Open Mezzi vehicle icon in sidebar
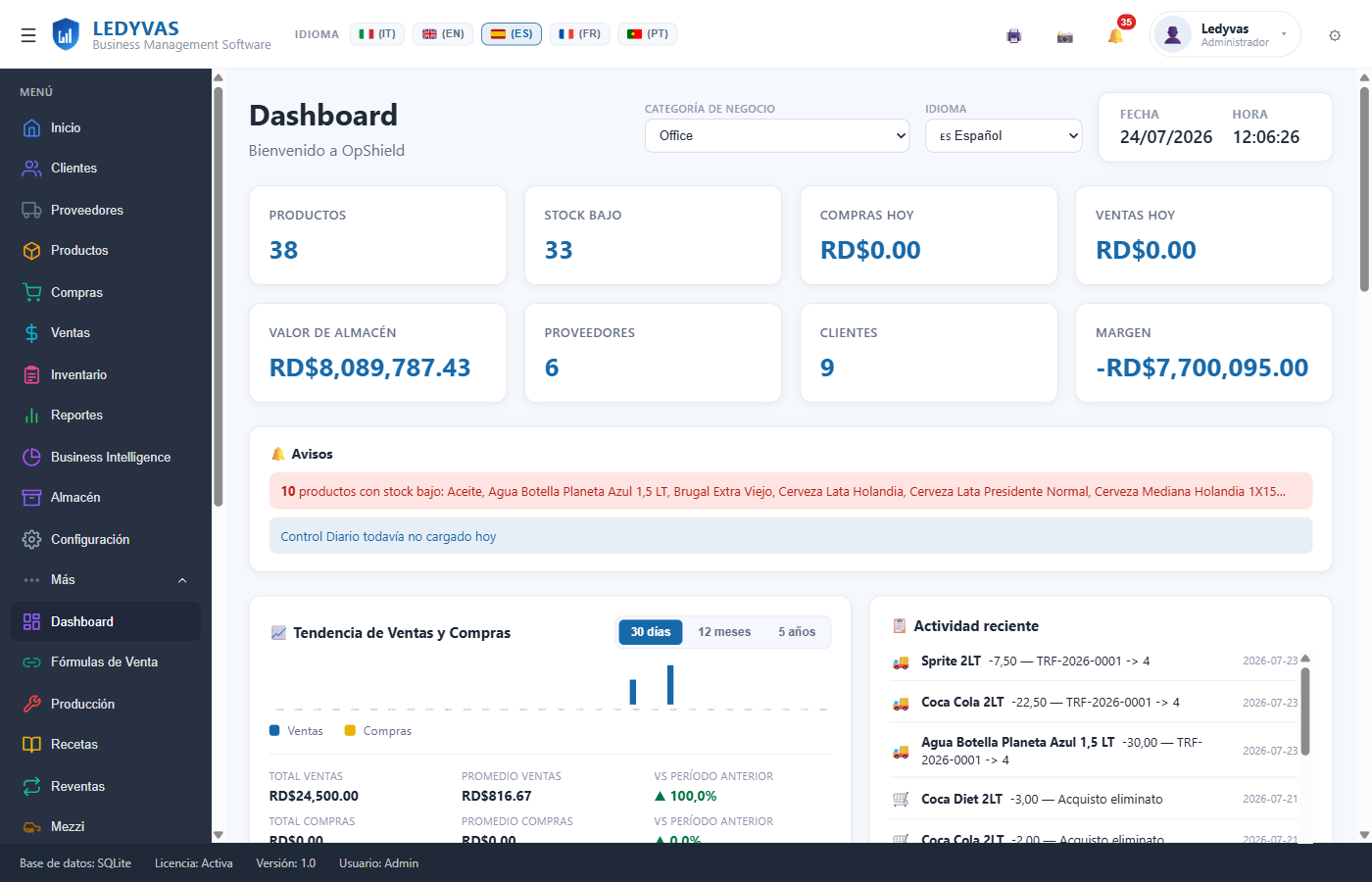 coord(31,827)
